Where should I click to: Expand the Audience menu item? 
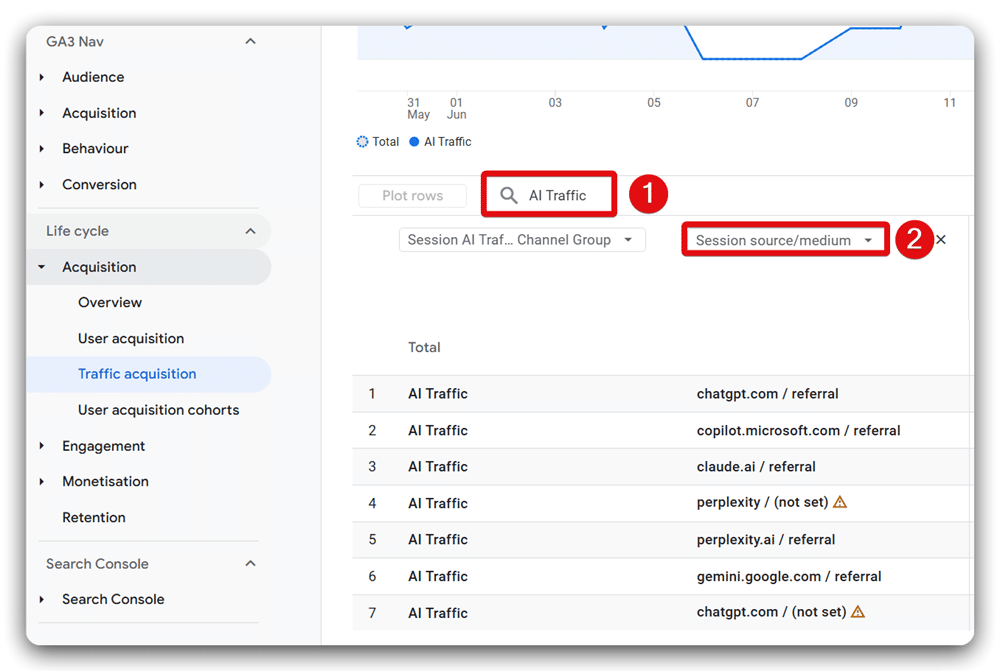pyautogui.click(x=93, y=77)
